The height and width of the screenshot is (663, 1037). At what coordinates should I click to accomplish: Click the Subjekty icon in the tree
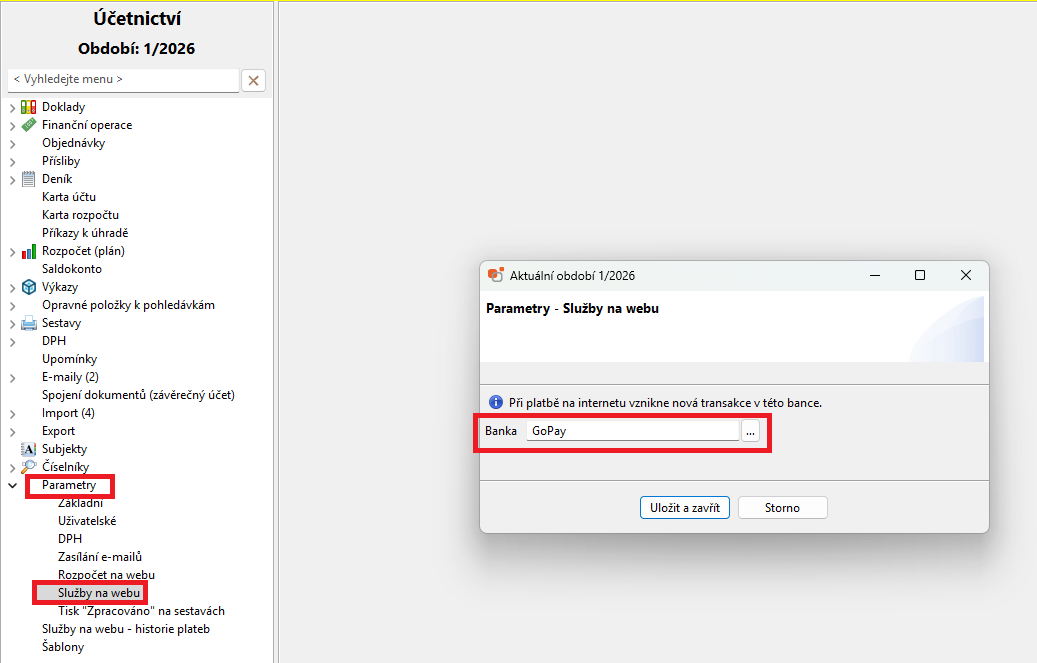(29, 449)
